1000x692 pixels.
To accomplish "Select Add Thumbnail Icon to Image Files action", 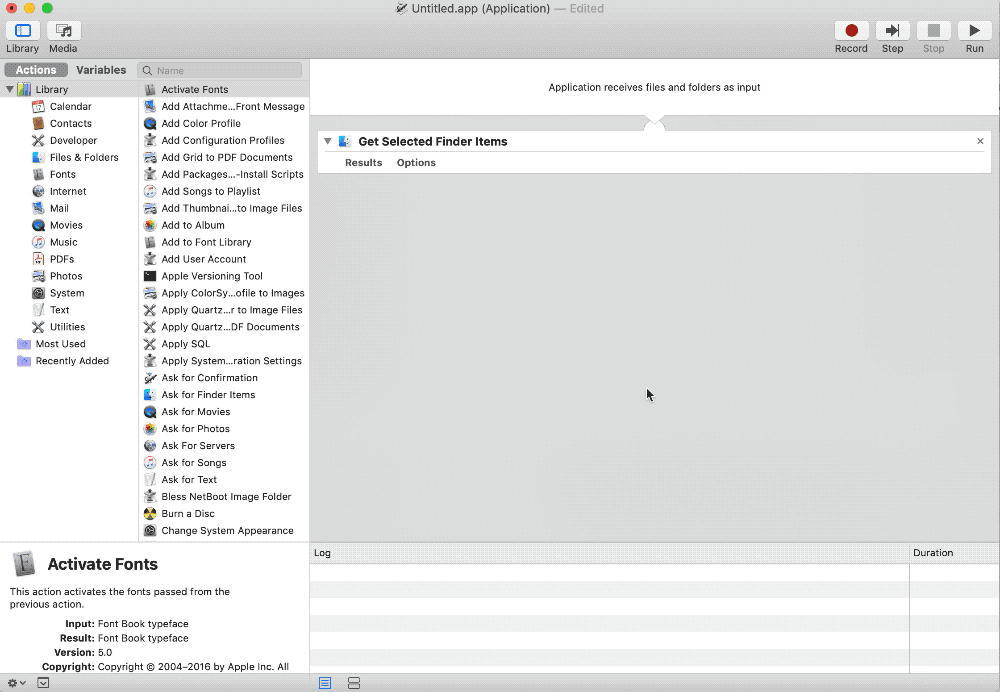I will coord(224,209).
